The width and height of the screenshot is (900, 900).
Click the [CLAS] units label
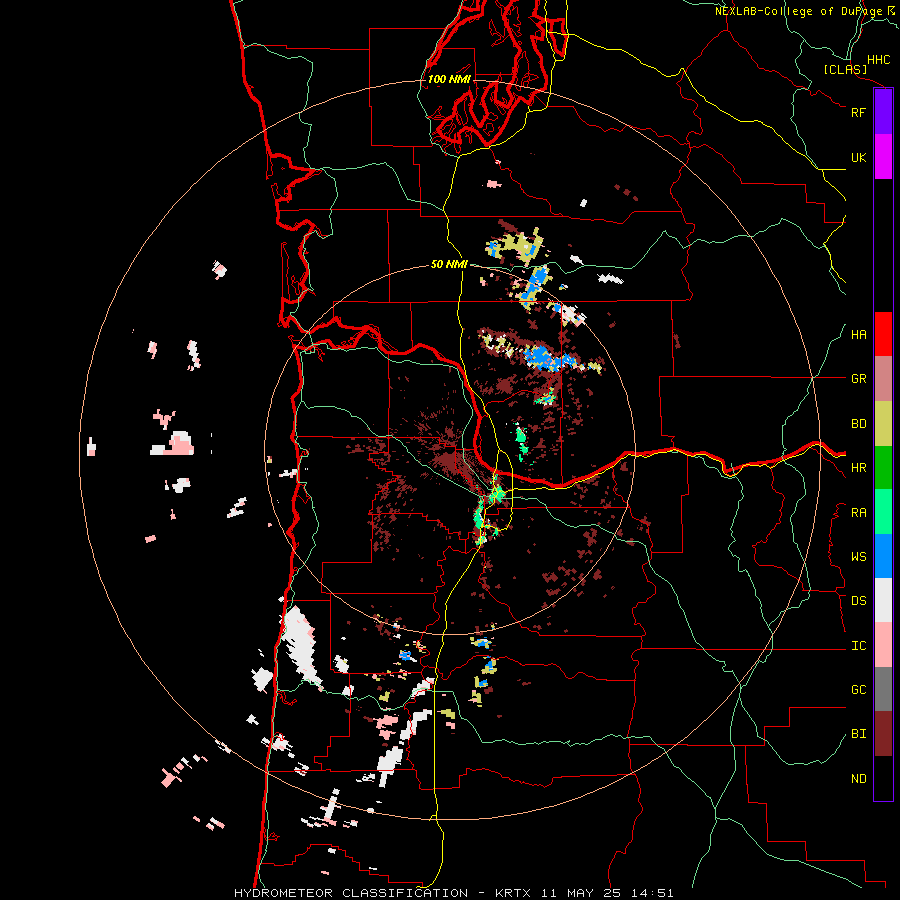pos(845,69)
